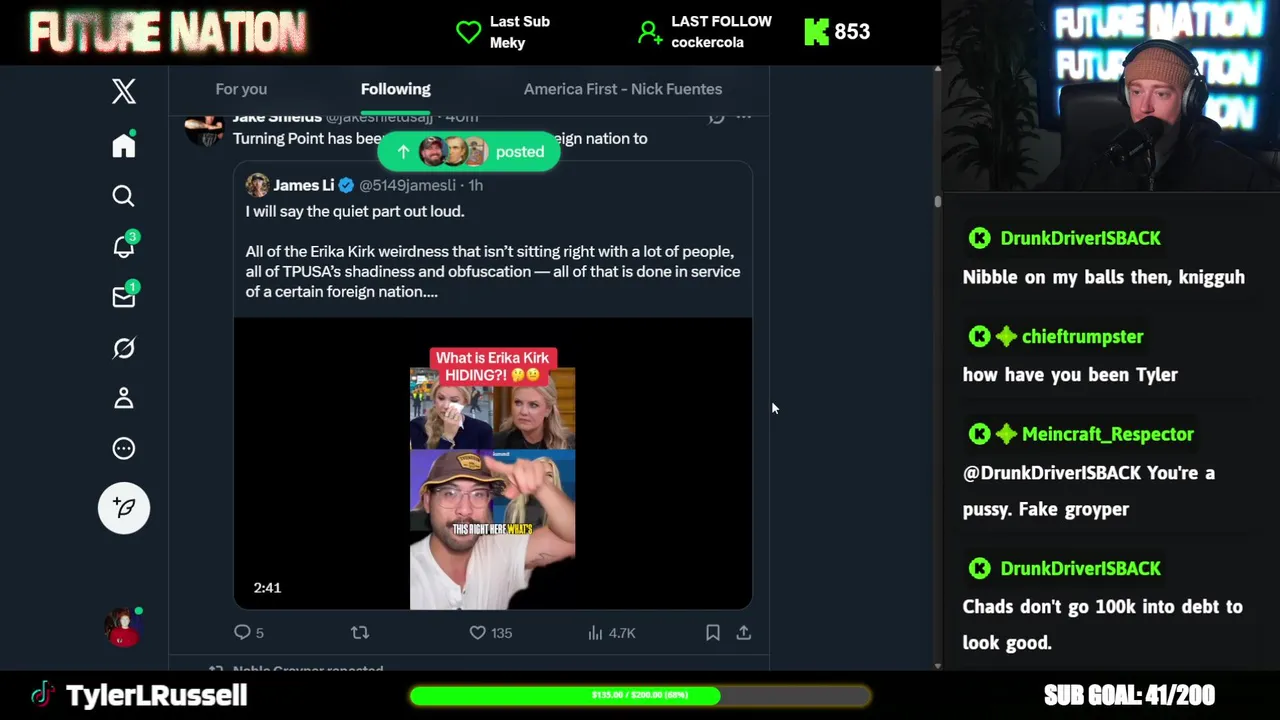Select the America First - Nick Fuentes tab
Screen dimensions: 1280x720
click(623, 89)
